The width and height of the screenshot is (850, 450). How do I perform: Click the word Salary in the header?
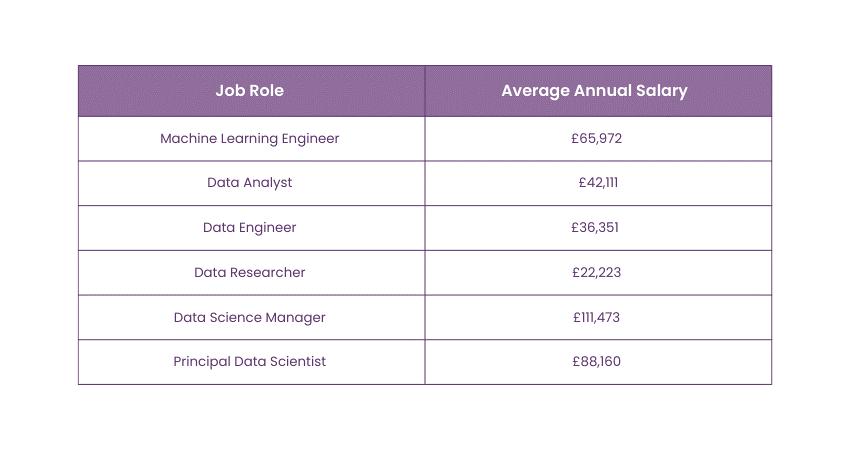click(665, 91)
